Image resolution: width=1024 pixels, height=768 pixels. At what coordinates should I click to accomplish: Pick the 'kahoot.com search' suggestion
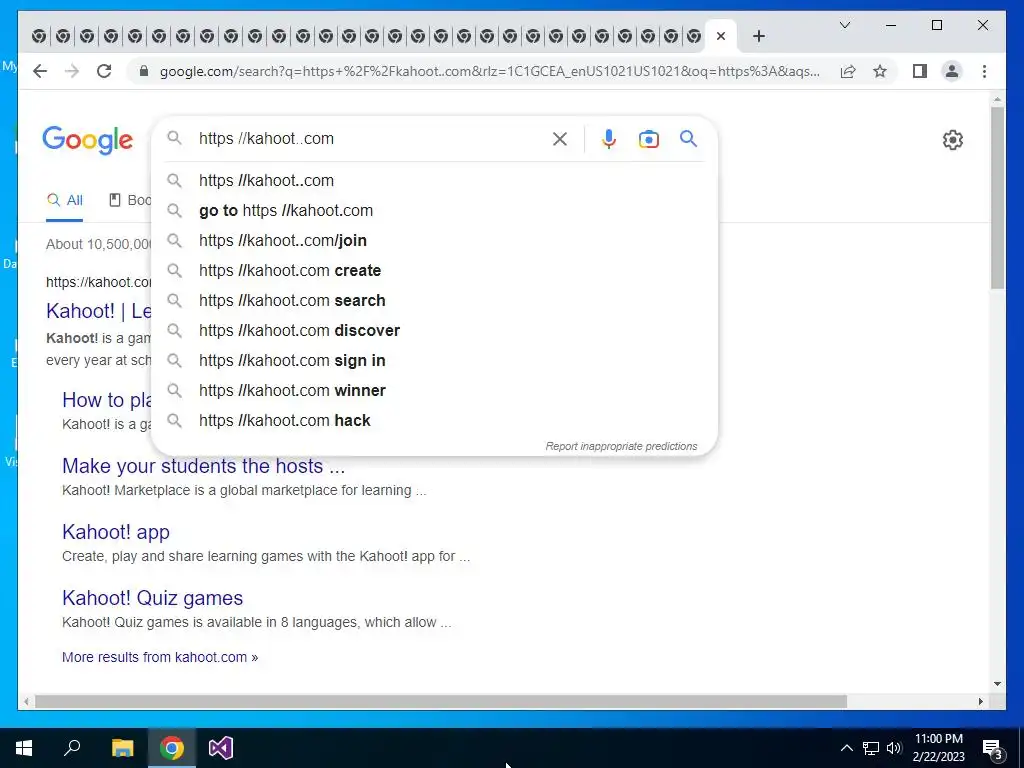pyautogui.click(x=434, y=300)
